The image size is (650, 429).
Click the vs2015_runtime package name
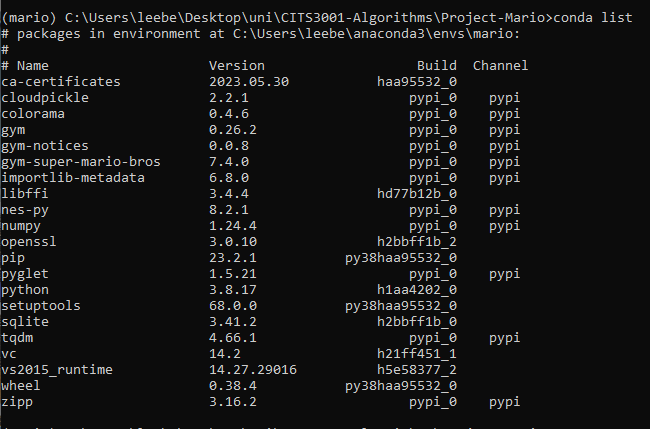click(x=57, y=370)
